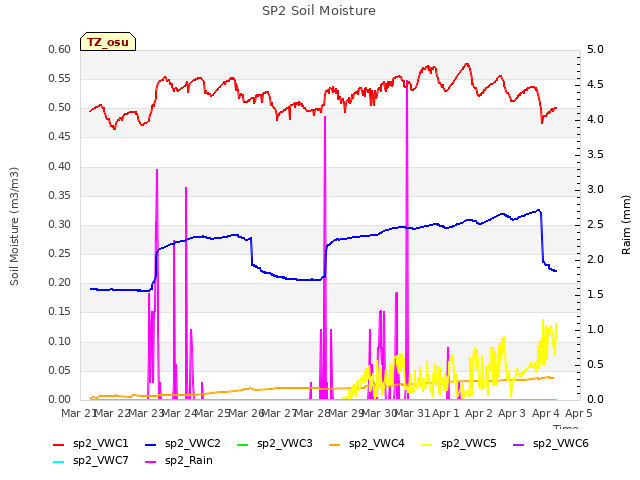Image resolution: width=640 pixels, height=480 pixels.
Task: Click the 0.10 left axis tick label
Action: [x=60, y=341]
